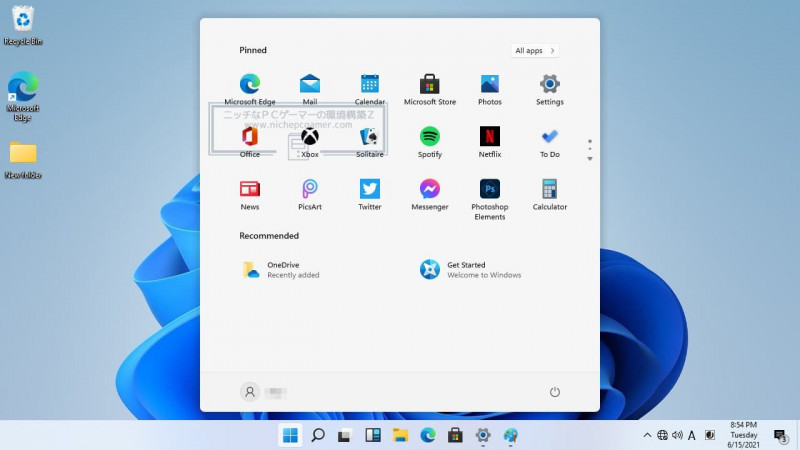Launch Spotify

pos(430,142)
